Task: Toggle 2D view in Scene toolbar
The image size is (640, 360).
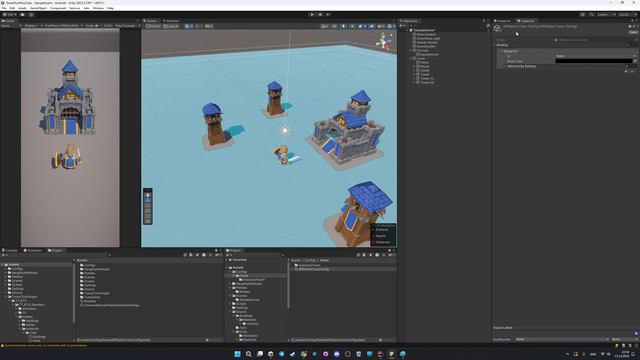Action: [334, 26]
